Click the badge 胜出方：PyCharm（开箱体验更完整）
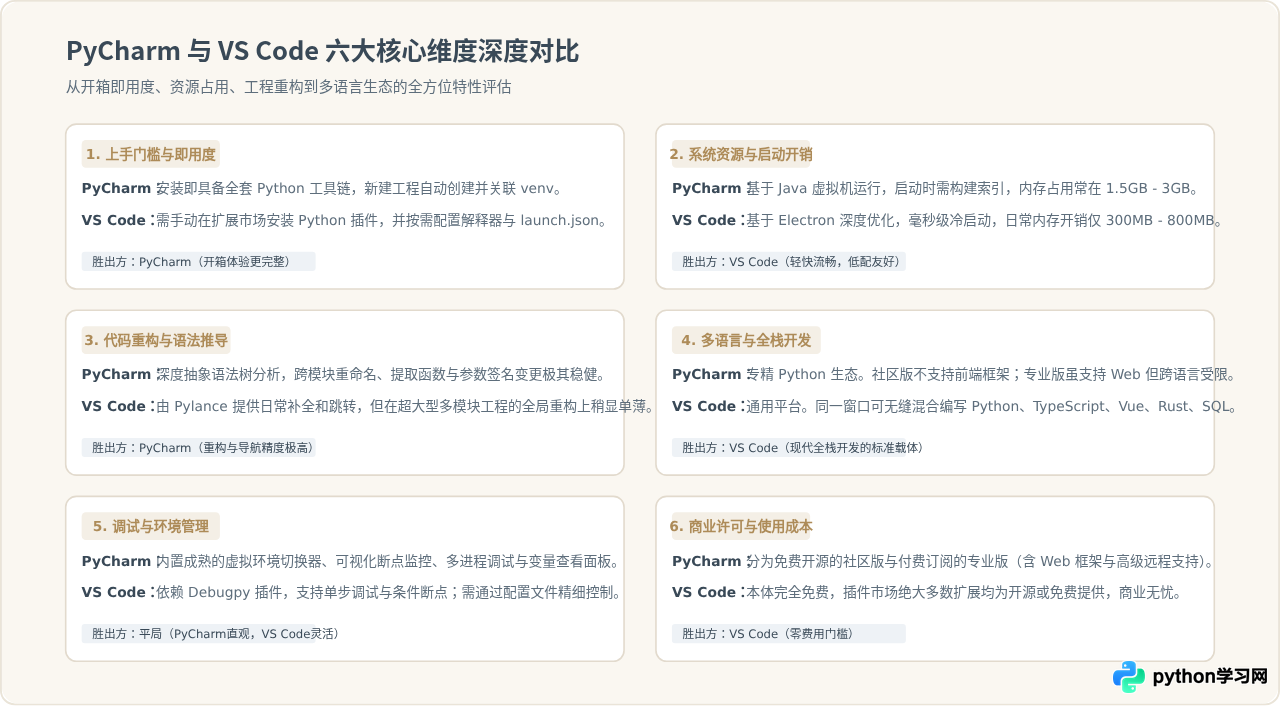 [x=199, y=262]
